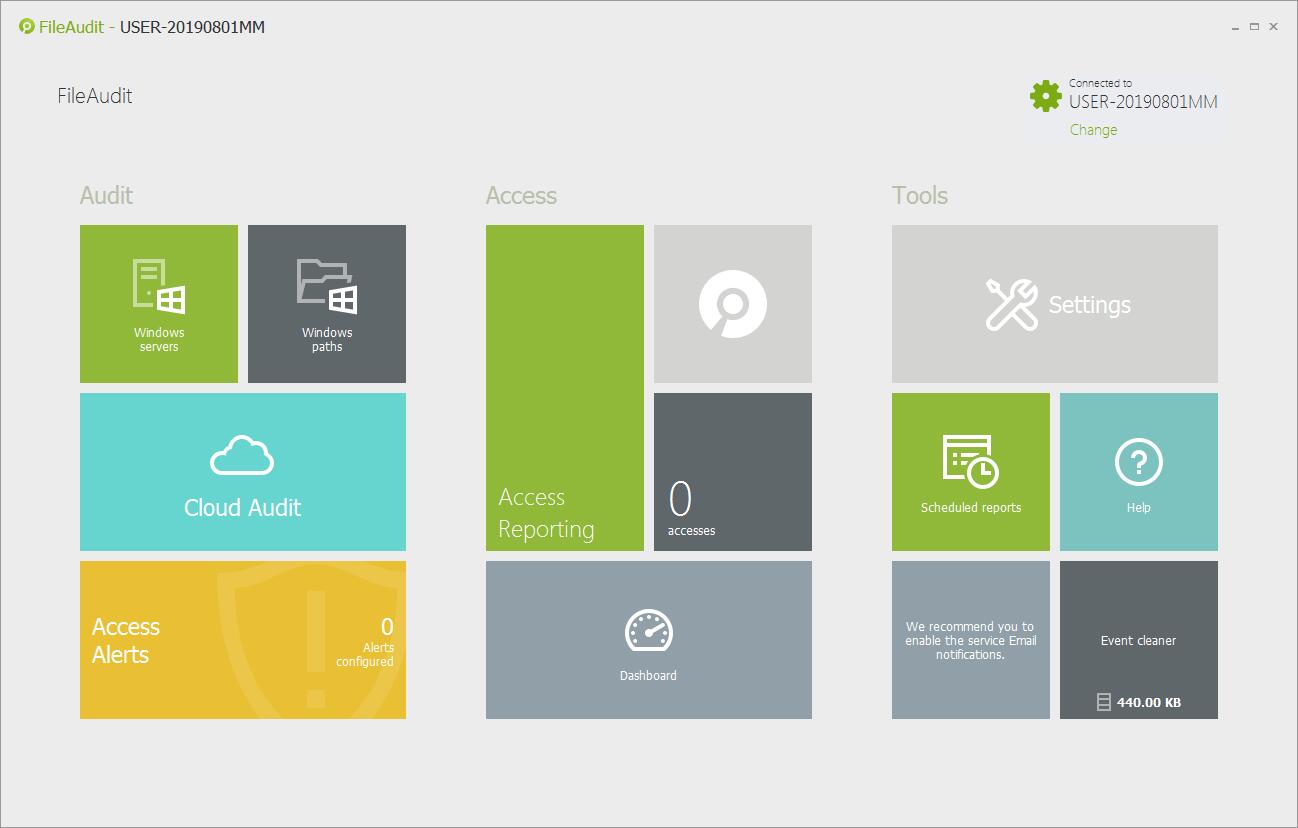Click the green gear connection icon
Viewport: 1298px width, 828px height.
click(x=1046, y=96)
